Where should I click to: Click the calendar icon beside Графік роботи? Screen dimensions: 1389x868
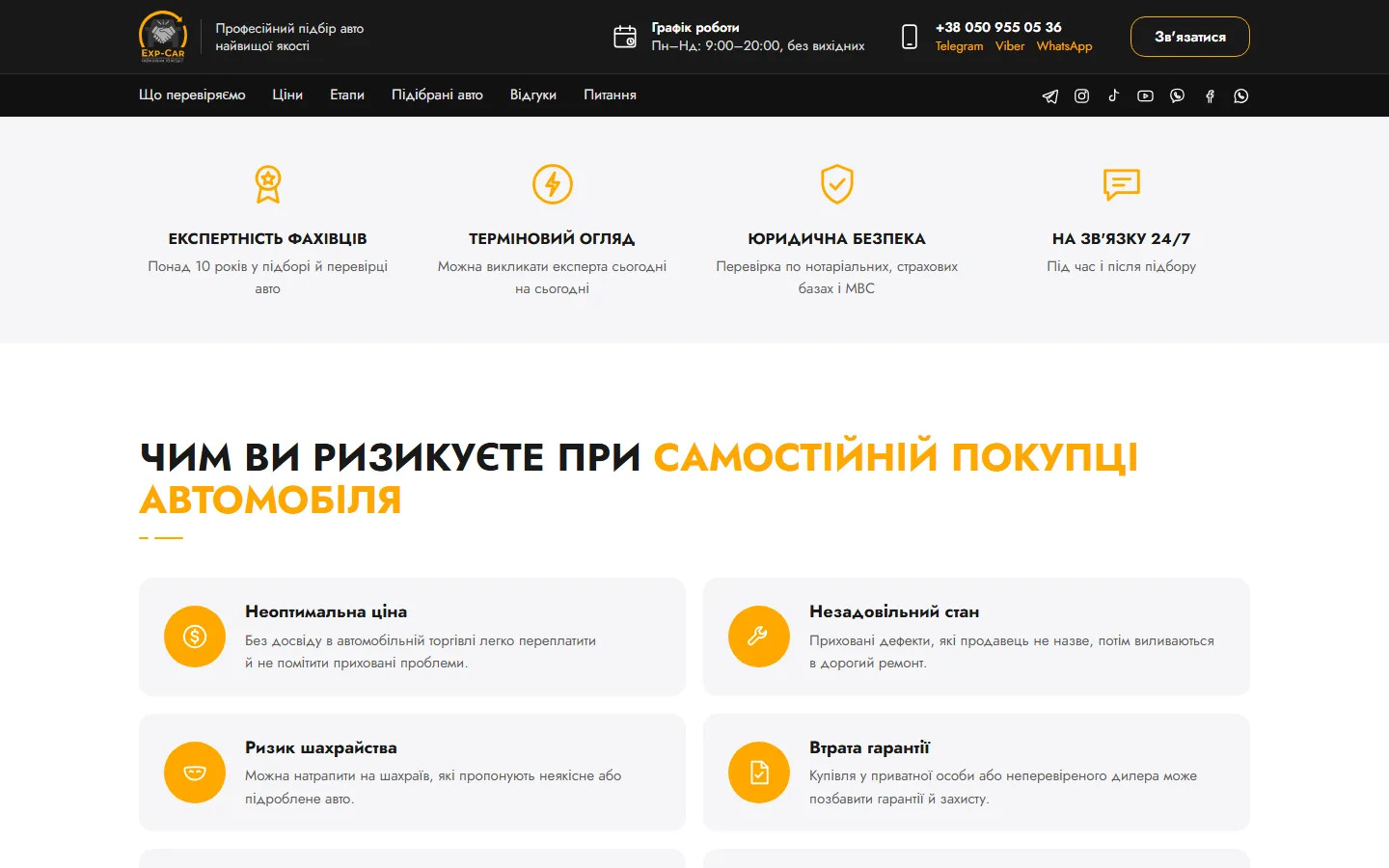[625, 37]
